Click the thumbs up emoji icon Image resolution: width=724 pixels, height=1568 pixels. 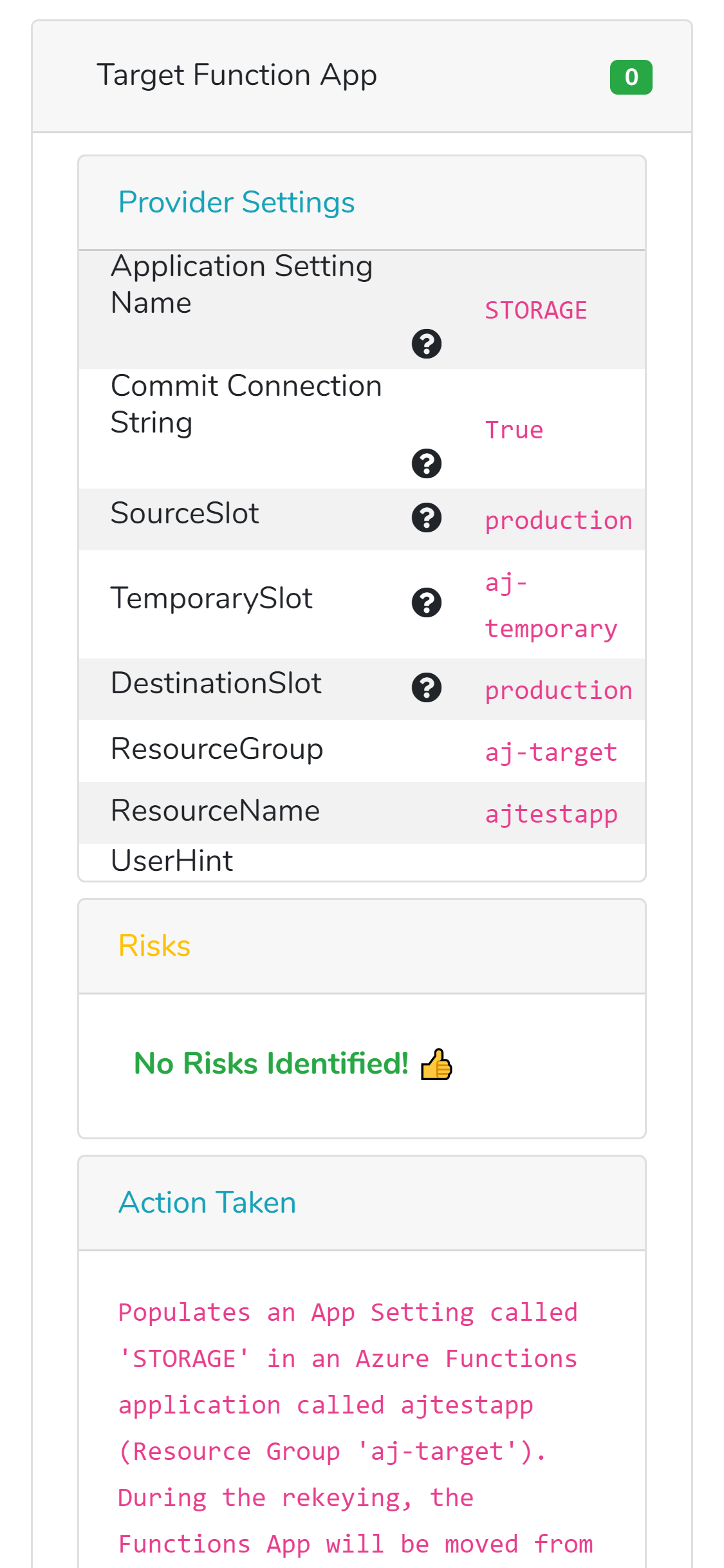(436, 1064)
